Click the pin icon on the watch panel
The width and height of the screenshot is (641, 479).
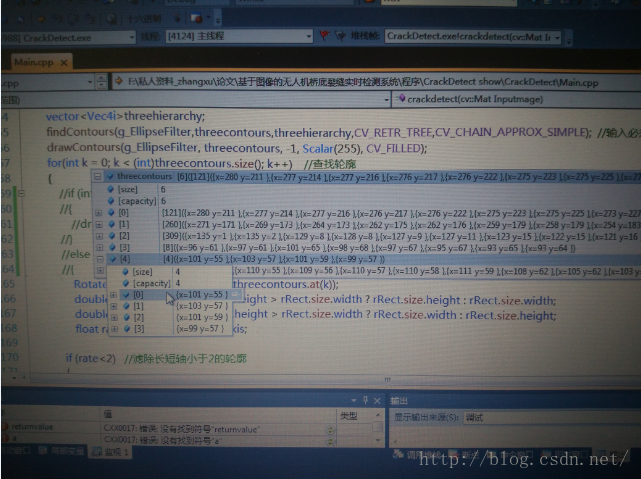pyautogui.click(x=365, y=401)
